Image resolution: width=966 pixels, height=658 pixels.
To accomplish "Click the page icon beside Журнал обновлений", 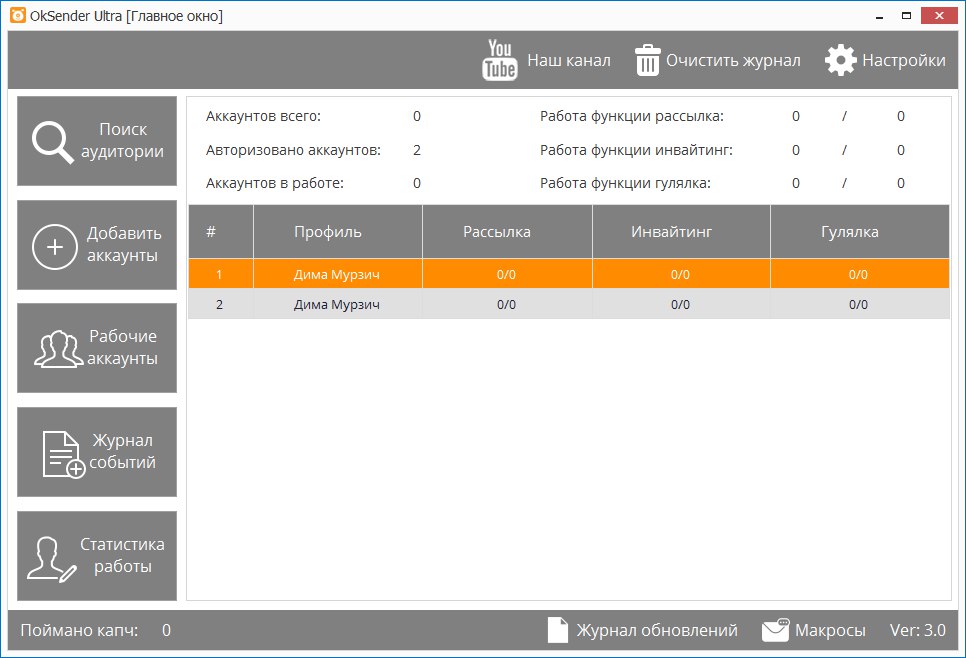I will (x=558, y=630).
